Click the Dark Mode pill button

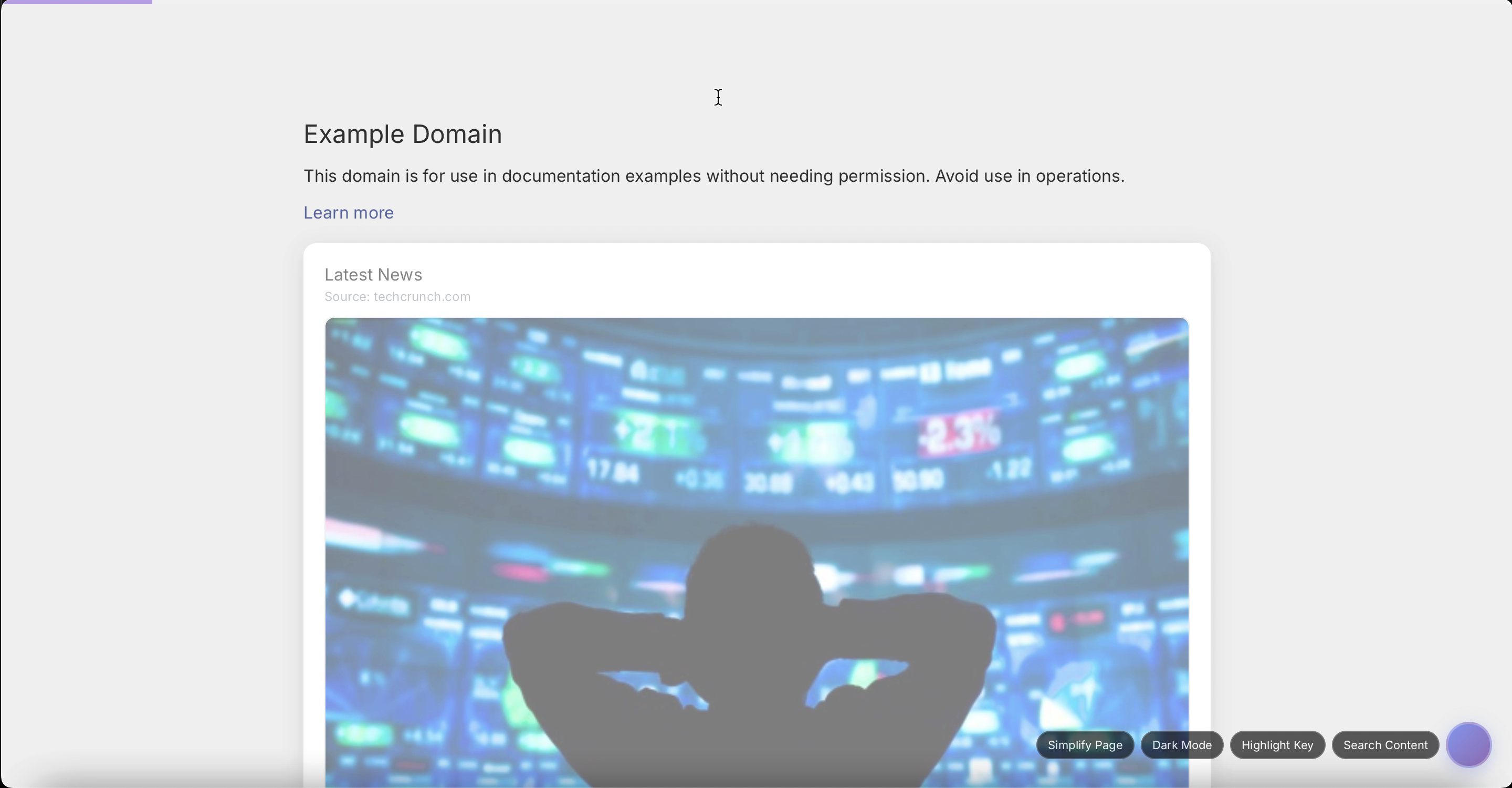click(x=1182, y=744)
